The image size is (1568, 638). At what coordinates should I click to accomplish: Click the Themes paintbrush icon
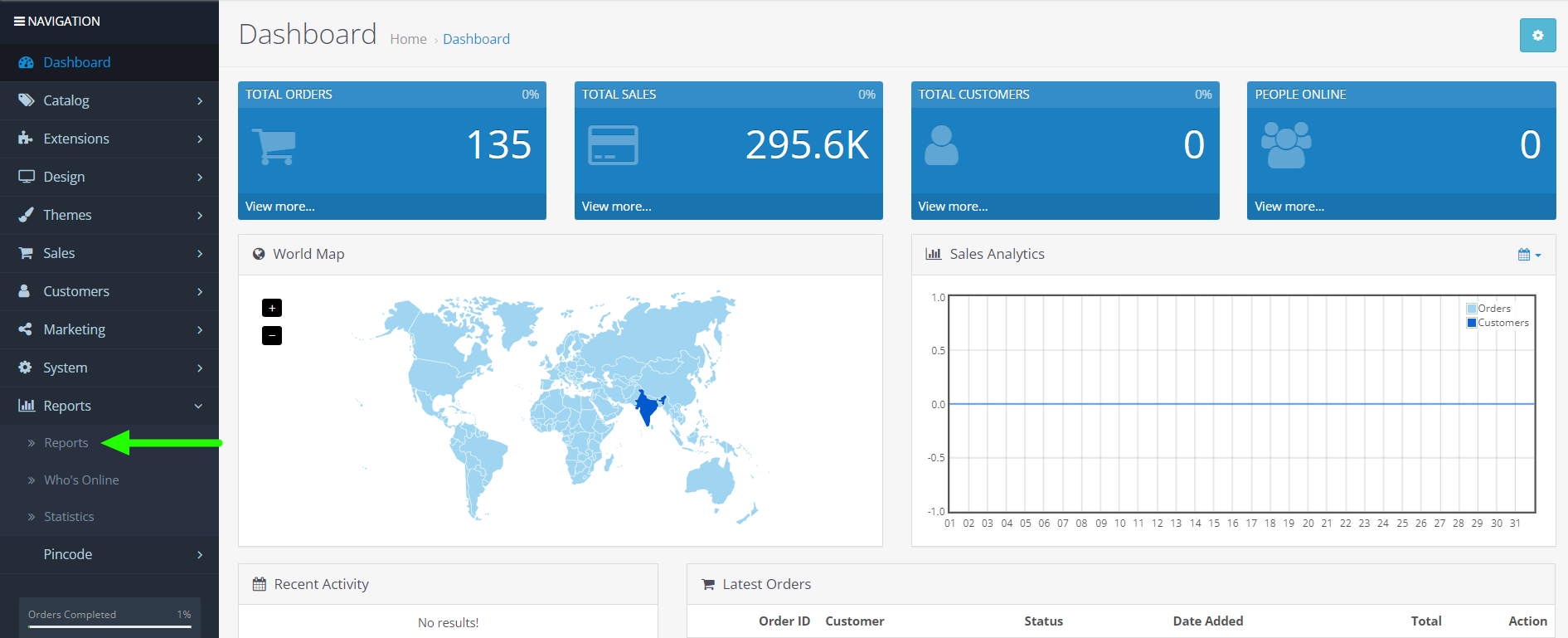pyautogui.click(x=26, y=215)
